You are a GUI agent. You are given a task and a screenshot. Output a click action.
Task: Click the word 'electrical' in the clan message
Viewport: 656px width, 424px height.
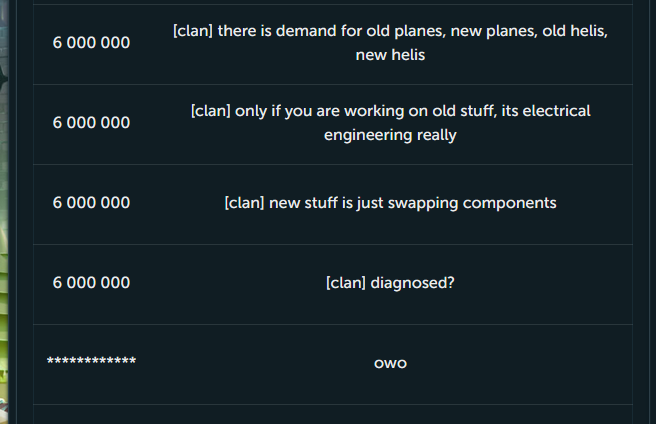[x=556, y=111]
